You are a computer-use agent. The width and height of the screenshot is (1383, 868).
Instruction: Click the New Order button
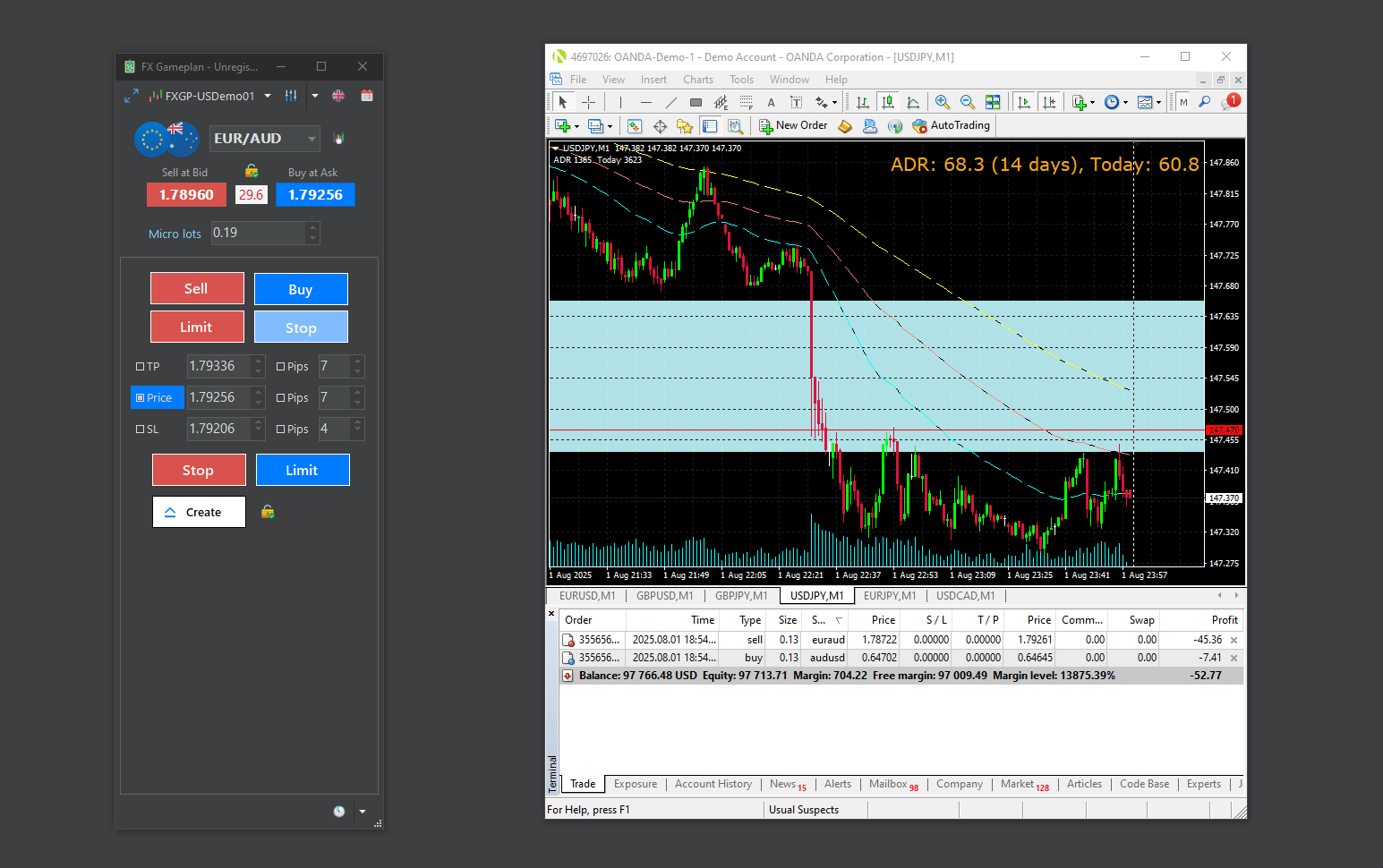(792, 126)
